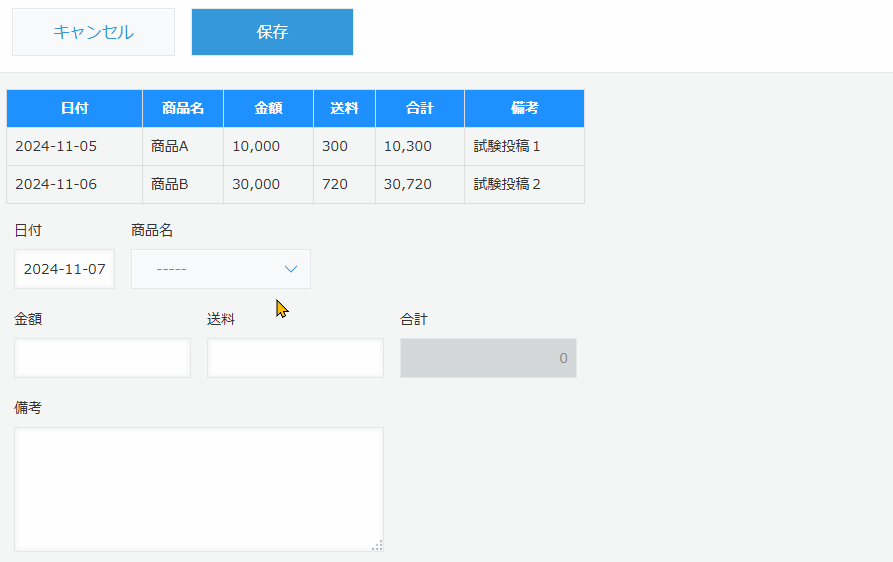Click the chevron arrow in 商品名 dropdown
The height and width of the screenshot is (562, 893).
pos(291,269)
